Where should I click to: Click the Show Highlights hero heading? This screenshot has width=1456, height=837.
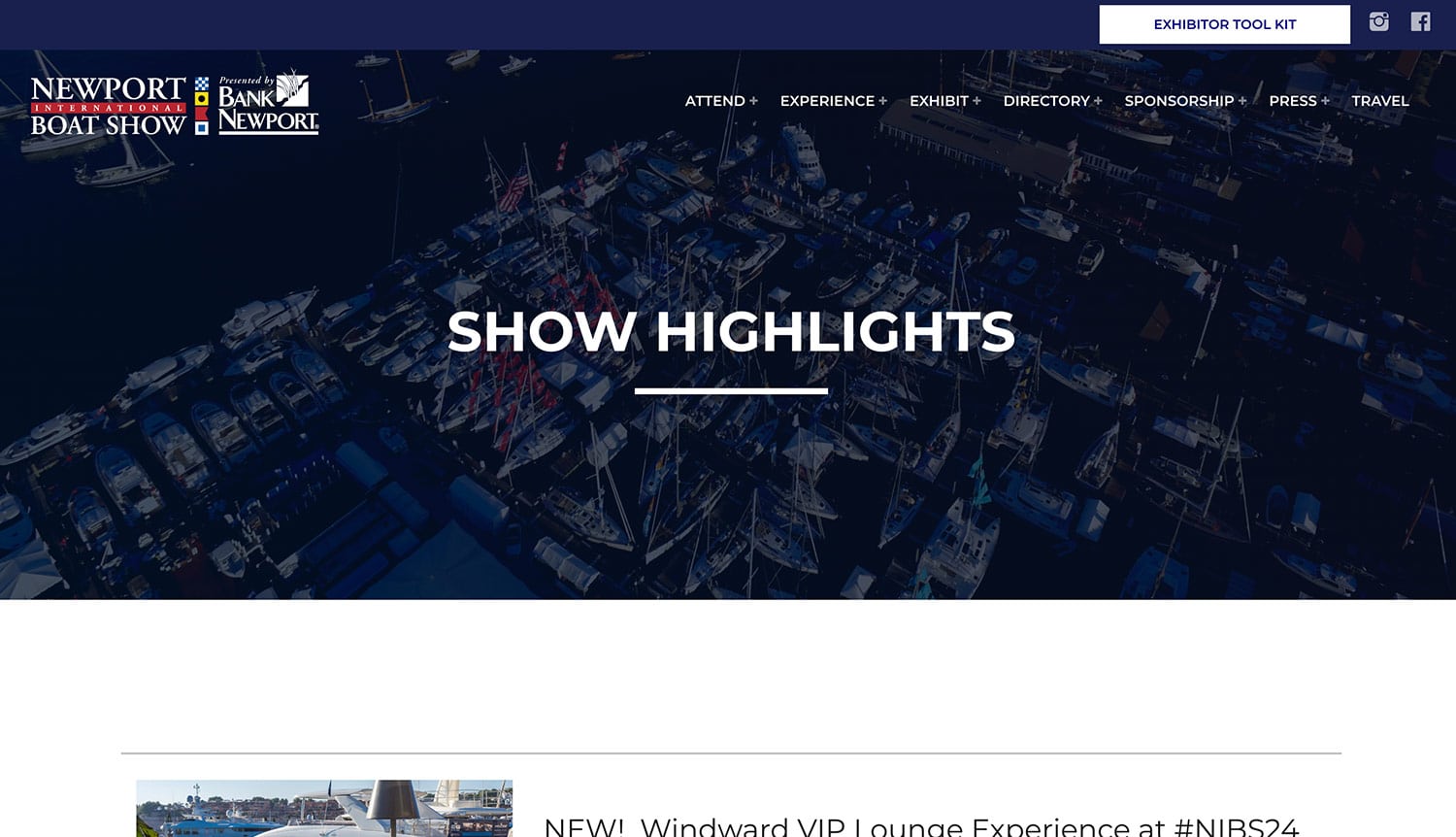pyautogui.click(x=731, y=331)
